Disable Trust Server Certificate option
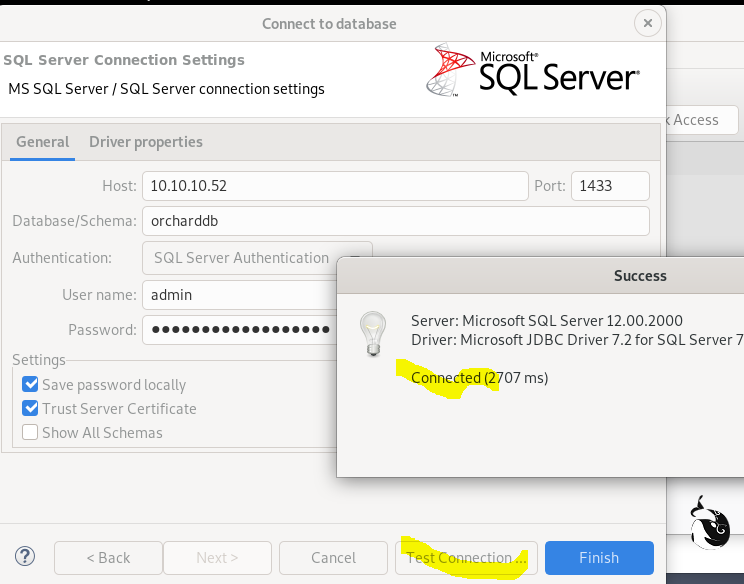 [x=30, y=409]
